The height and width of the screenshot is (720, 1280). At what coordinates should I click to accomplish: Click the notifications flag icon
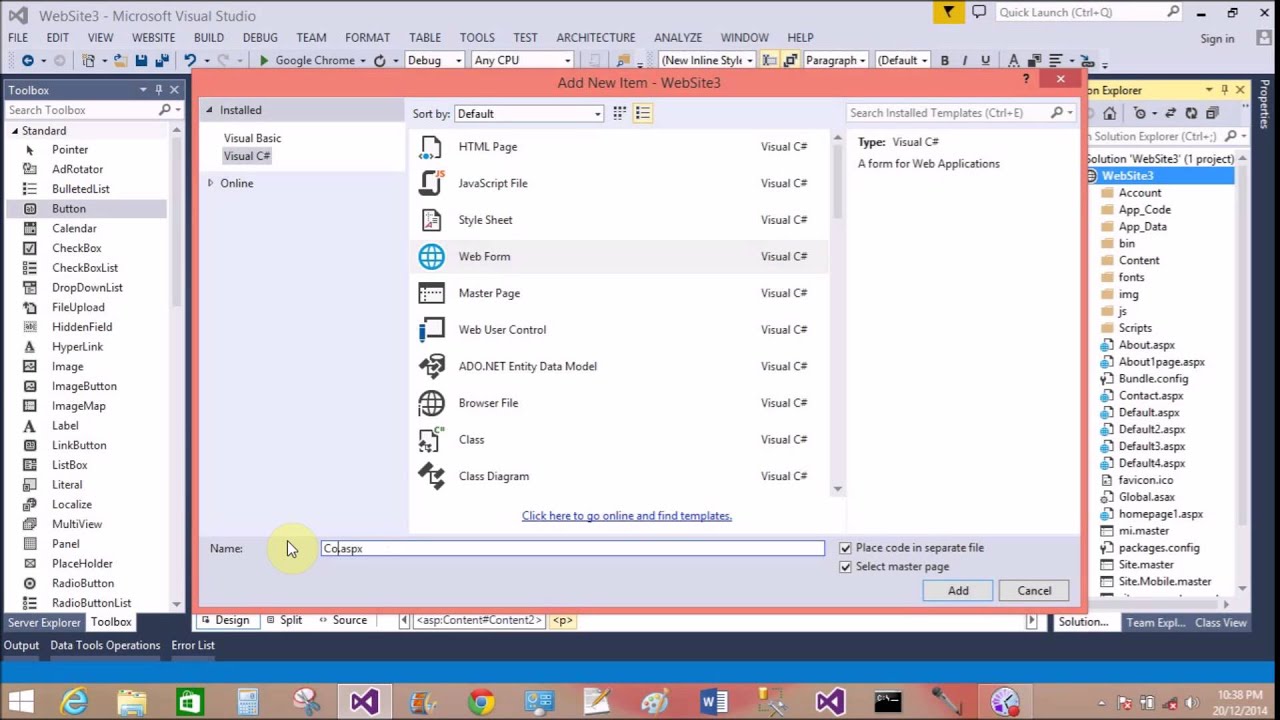click(x=949, y=13)
